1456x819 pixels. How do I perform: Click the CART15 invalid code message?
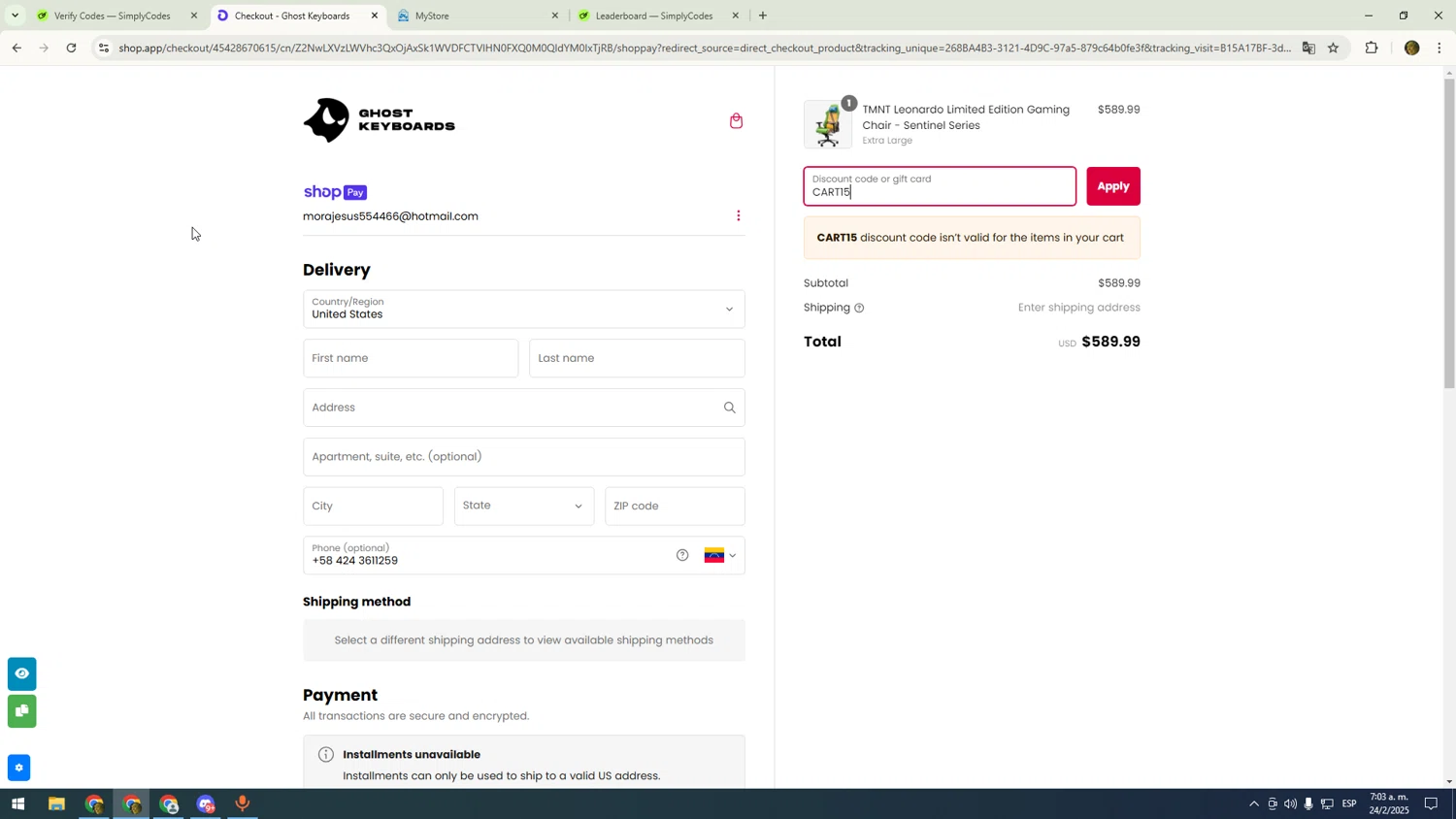972,238
